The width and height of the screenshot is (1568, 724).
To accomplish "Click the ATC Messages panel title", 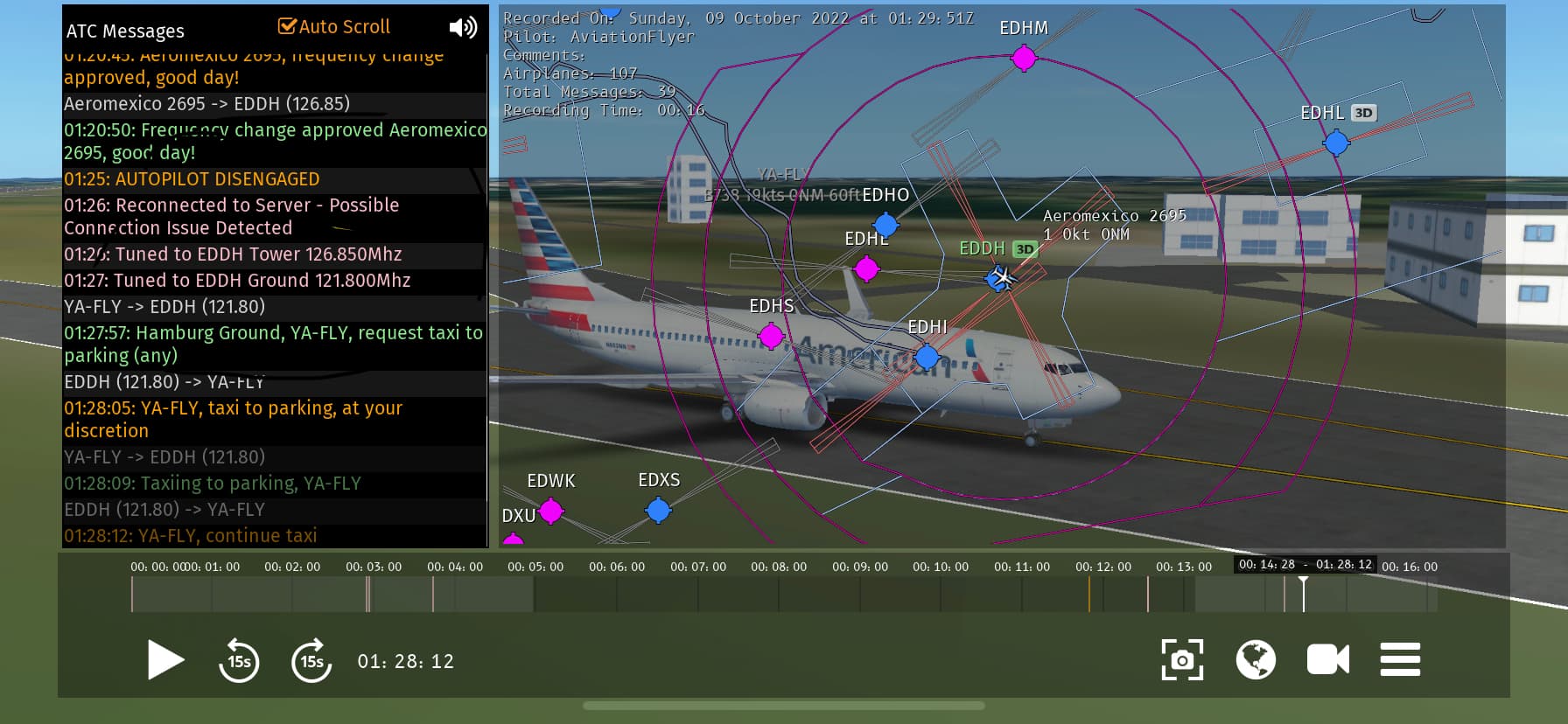I will click(125, 31).
